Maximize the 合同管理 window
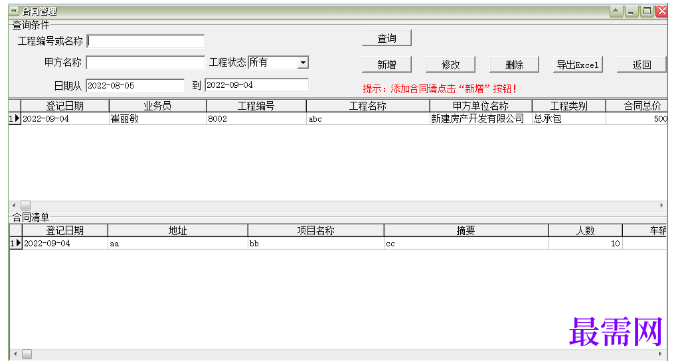Viewport: 681px width, 363px height. [x=646, y=11]
